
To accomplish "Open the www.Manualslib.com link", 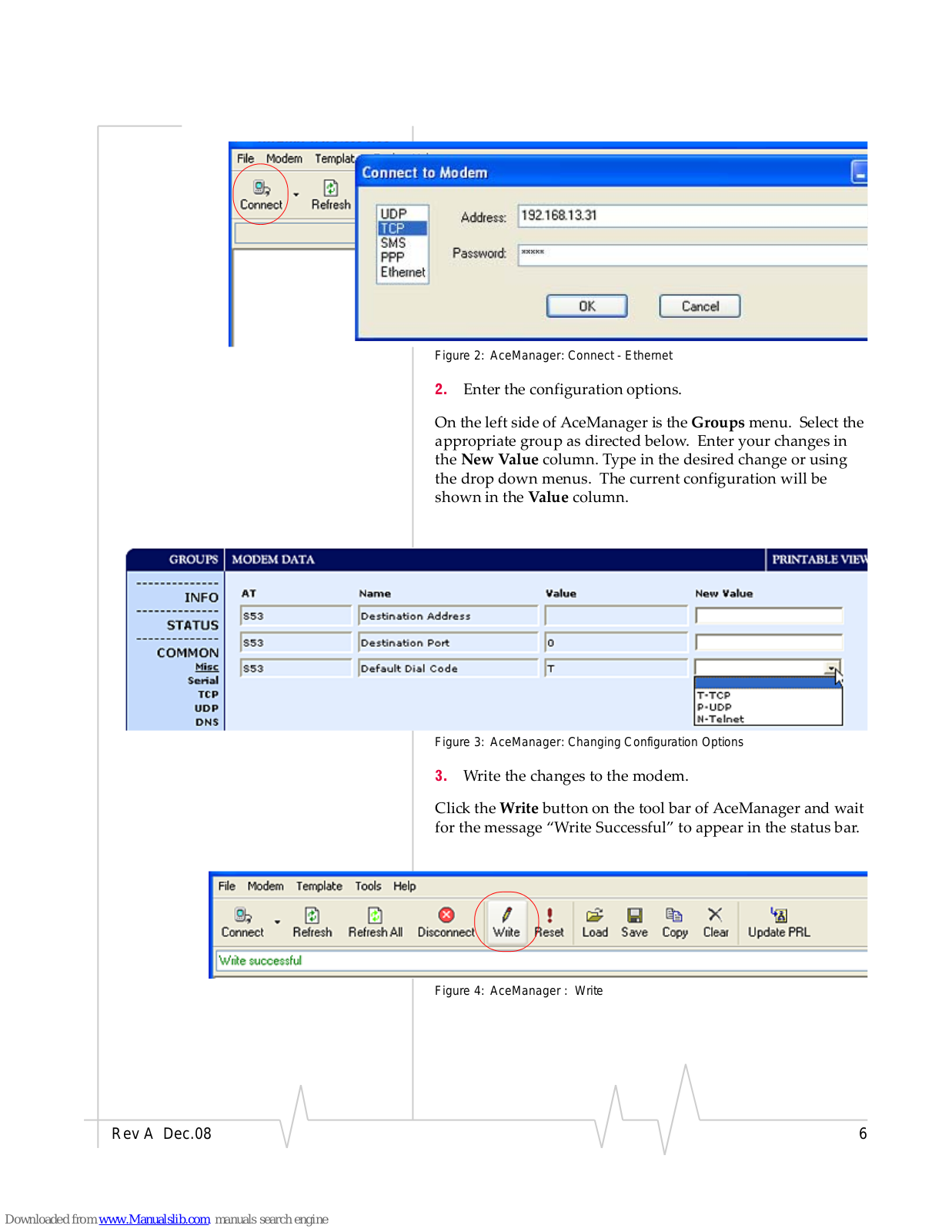I will 155,1219.
